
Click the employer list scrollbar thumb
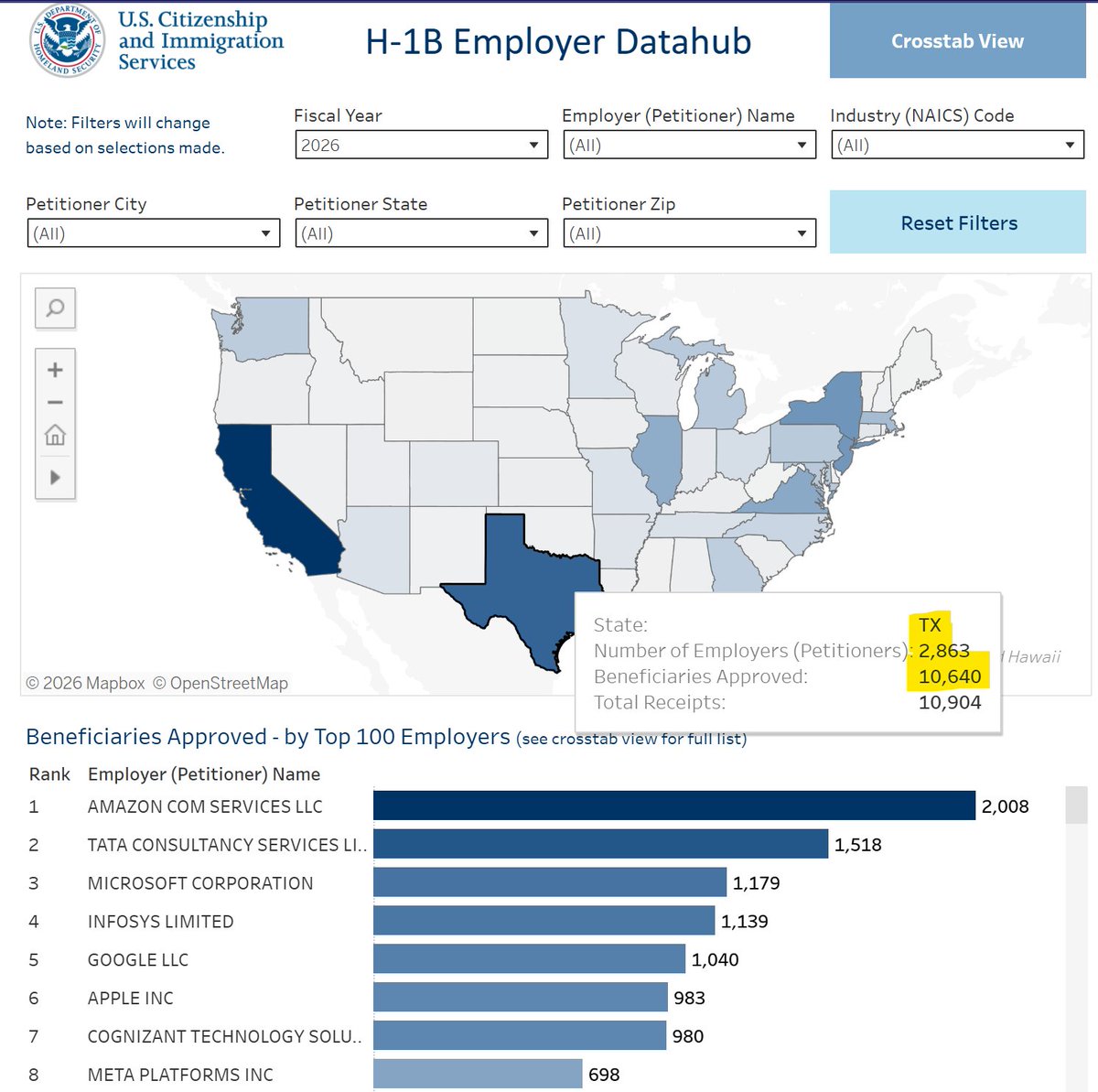(x=1076, y=805)
